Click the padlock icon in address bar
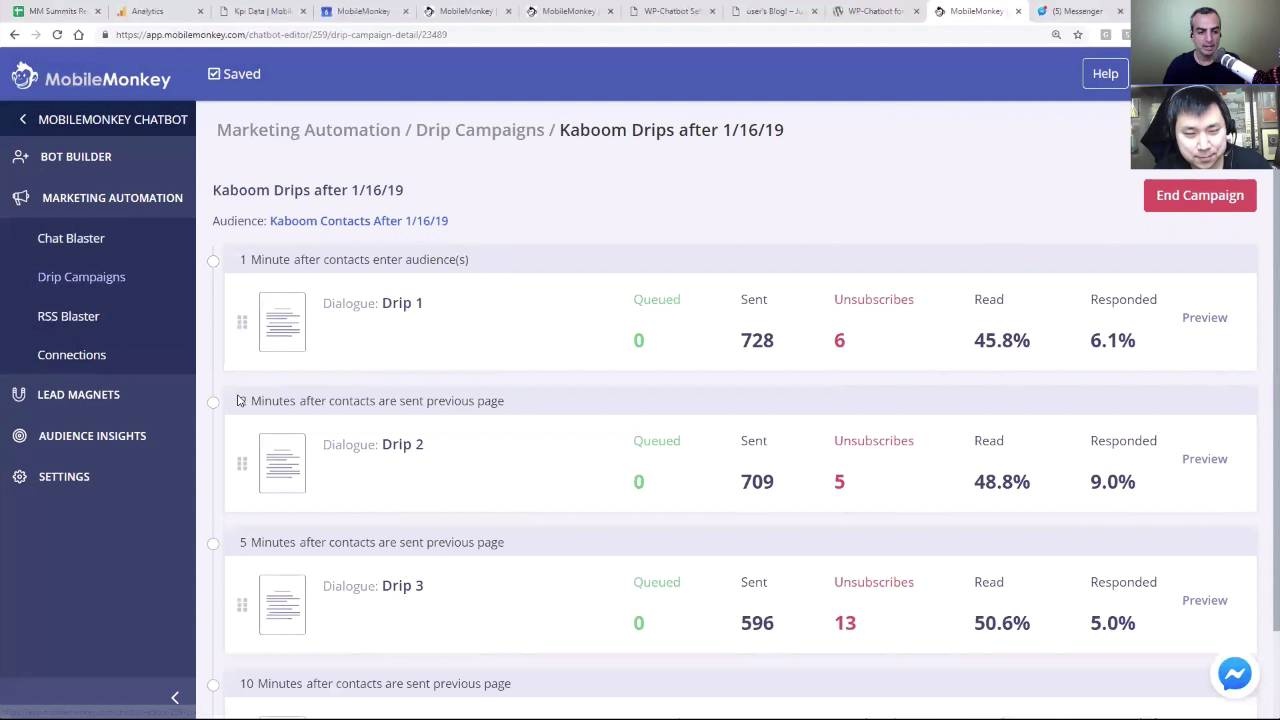The width and height of the screenshot is (1280, 720). pos(105,34)
